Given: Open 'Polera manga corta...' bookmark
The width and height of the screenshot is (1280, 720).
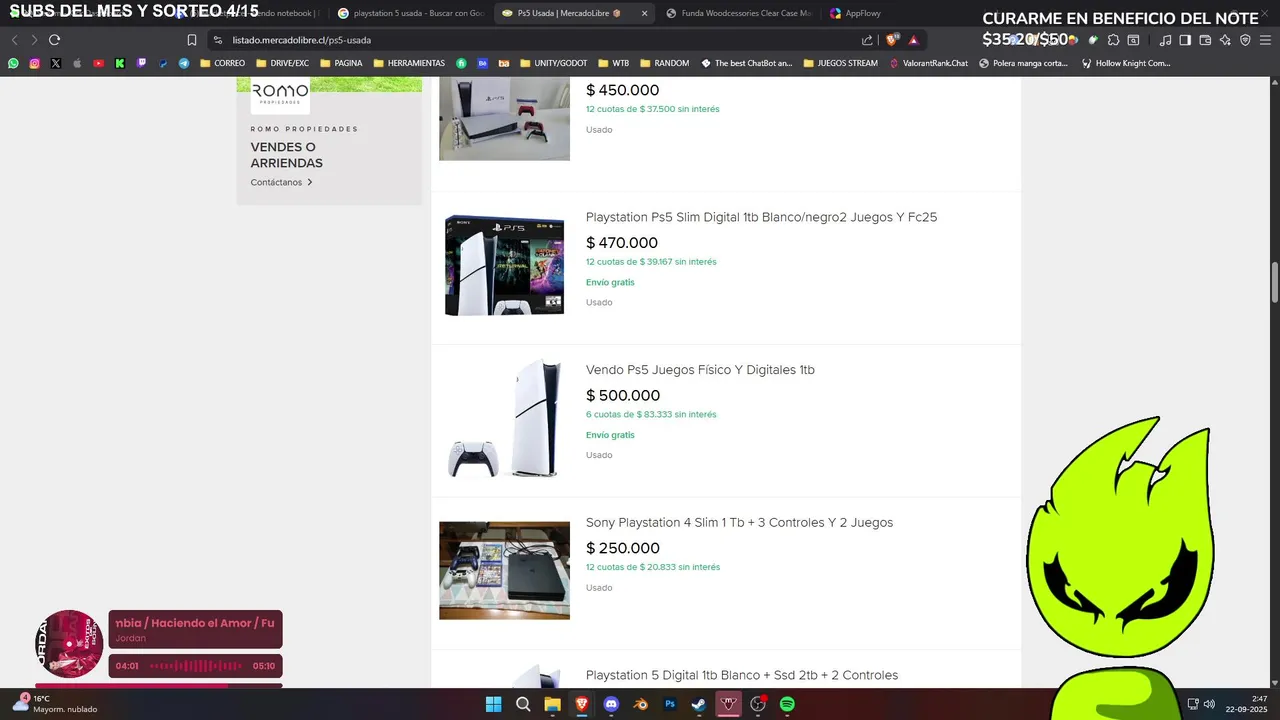Looking at the screenshot, I should (x=1024, y=63).
